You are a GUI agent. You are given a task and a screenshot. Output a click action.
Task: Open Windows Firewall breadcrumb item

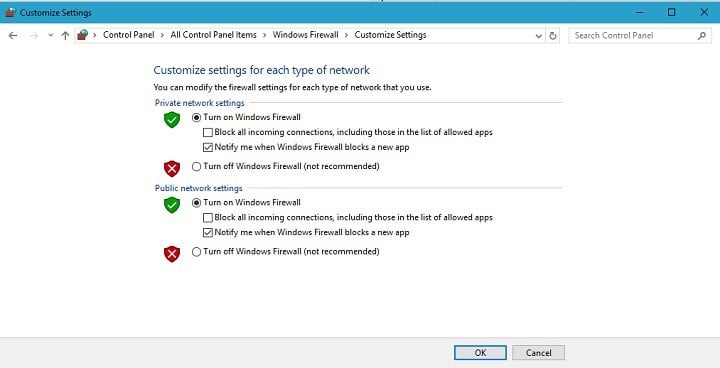(x=305, y=35)
